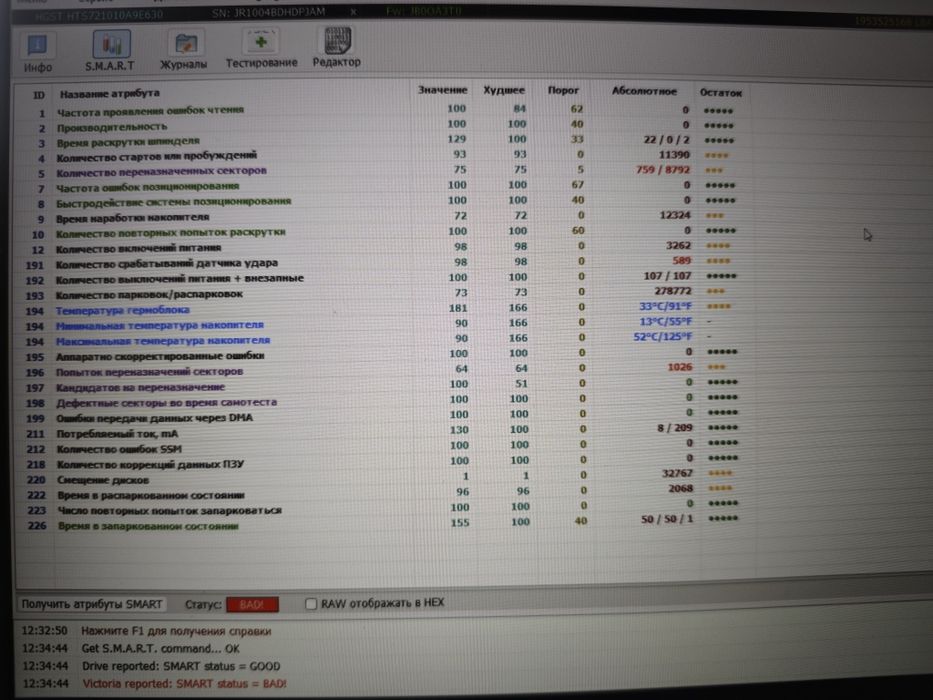Select row Частота проявления ошибок чтения

[384, 111]
